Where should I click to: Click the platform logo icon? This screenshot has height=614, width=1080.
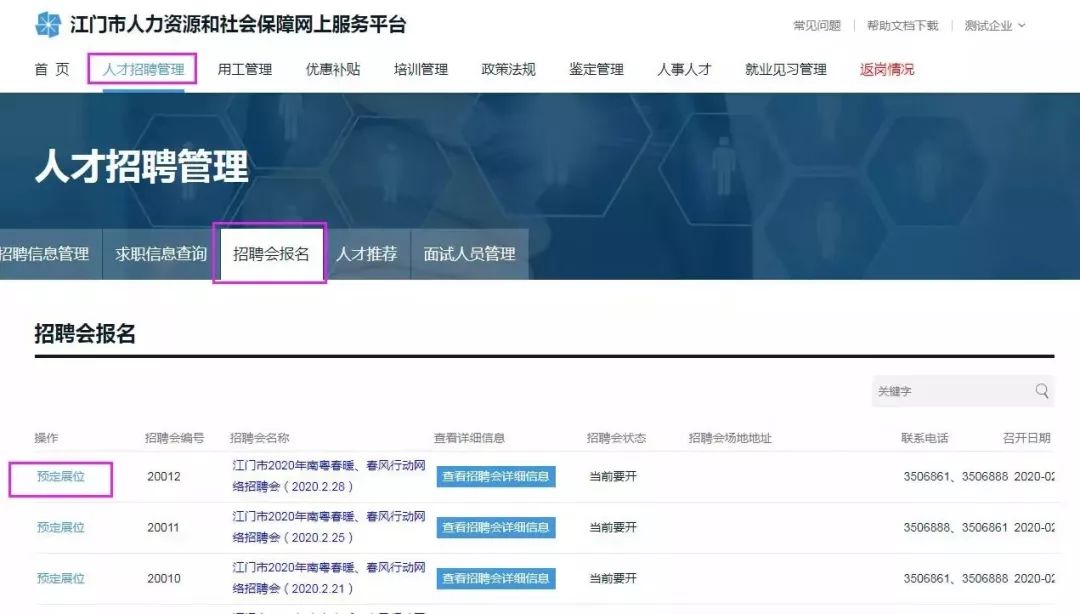[47, 25]
